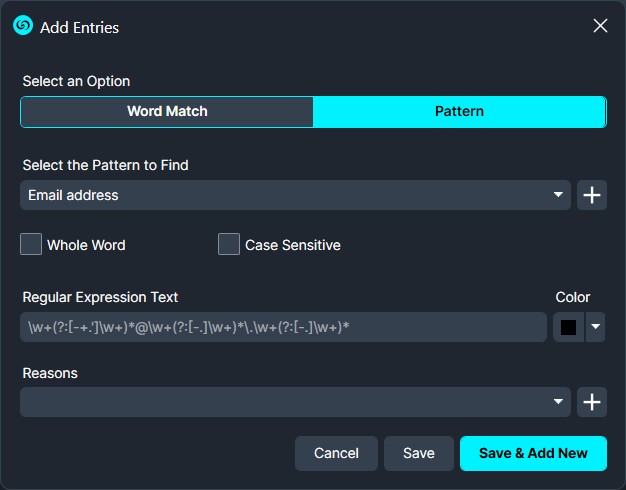
Task: Switch to the Word Match option
Action: tap(167, 111)
